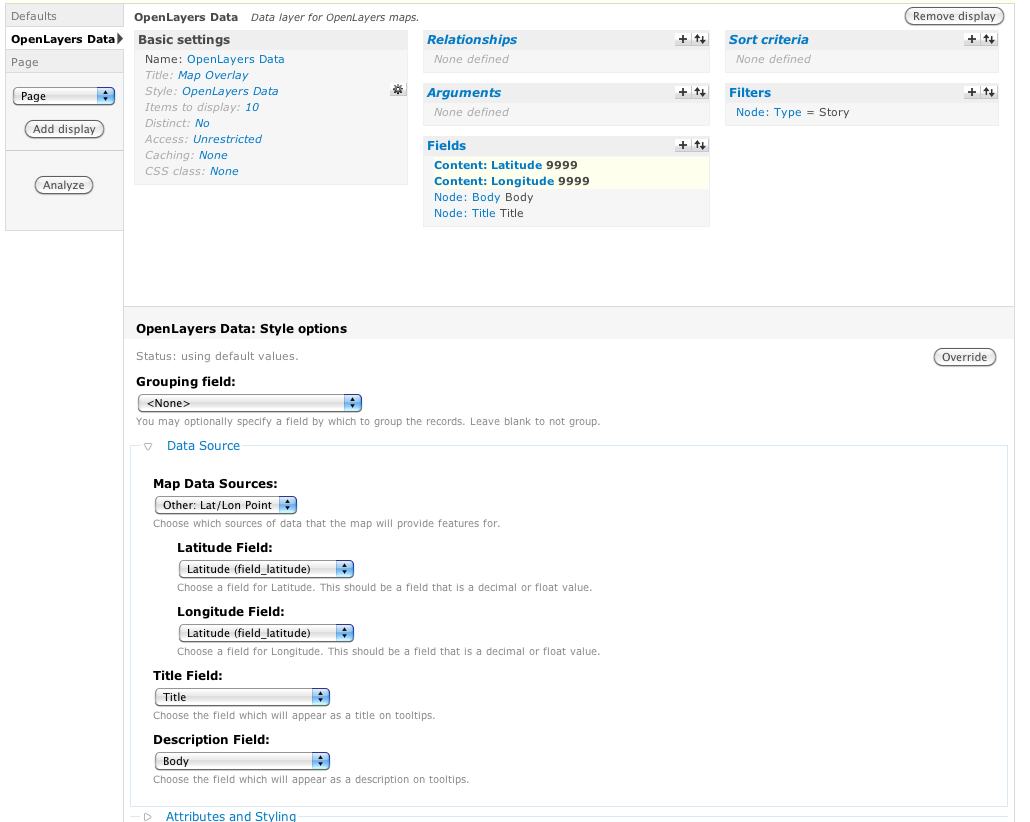Add a new argument with plus icon
The width and height of the screenshot is (1030, 822).
tap(683, 93)
